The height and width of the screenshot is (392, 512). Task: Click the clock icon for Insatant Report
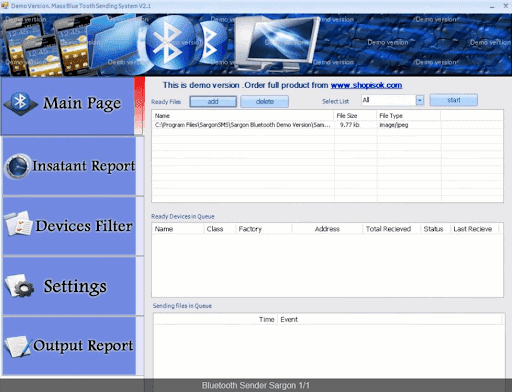[17, 166]
